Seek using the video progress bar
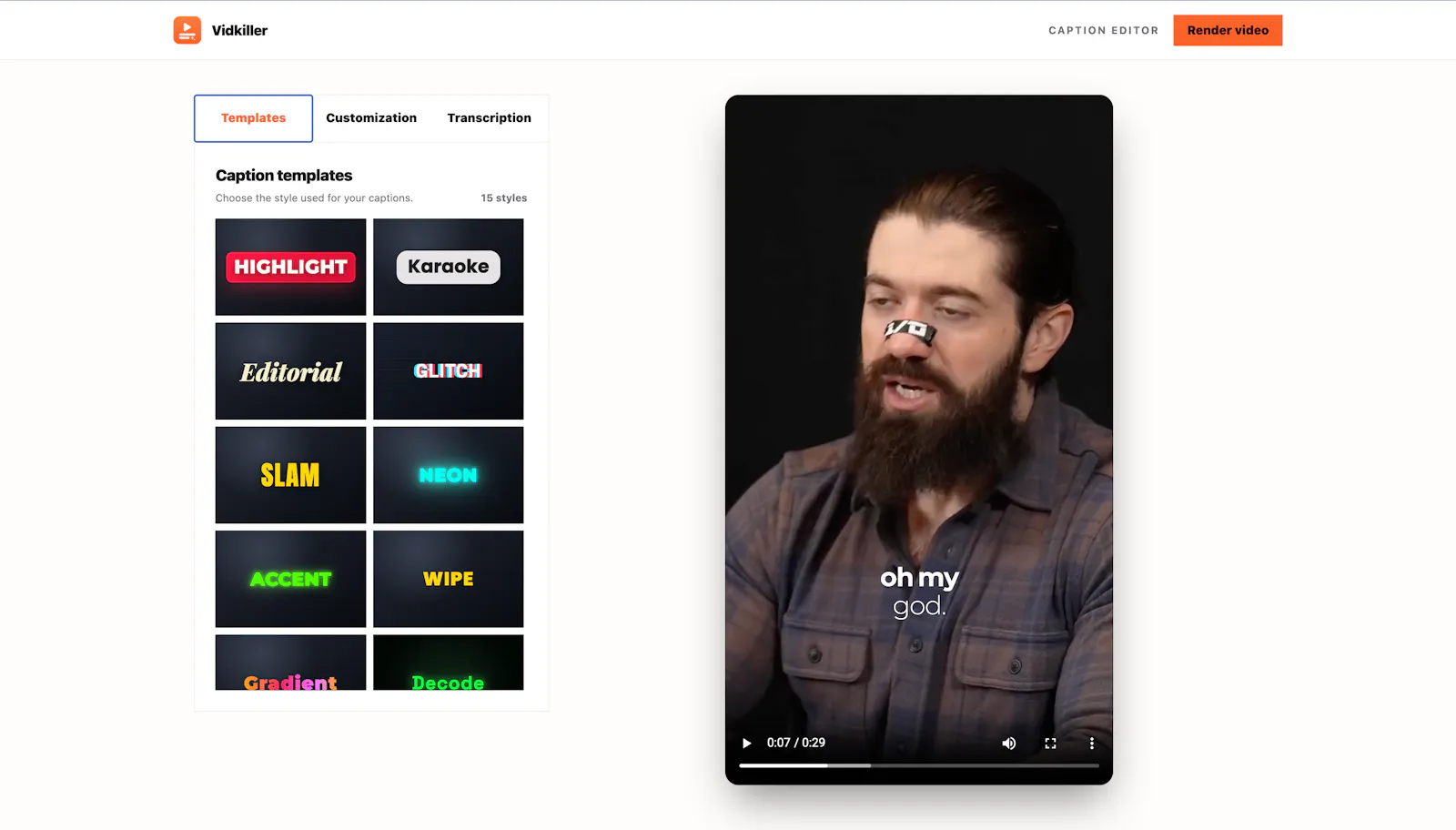Image resolution: width=1456 pixels, height=830 pixels. pos(919,765)
